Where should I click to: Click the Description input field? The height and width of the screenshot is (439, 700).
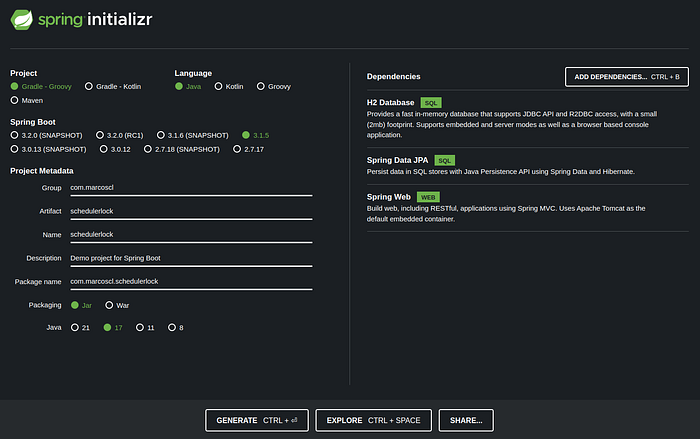[x=191, y=259]
